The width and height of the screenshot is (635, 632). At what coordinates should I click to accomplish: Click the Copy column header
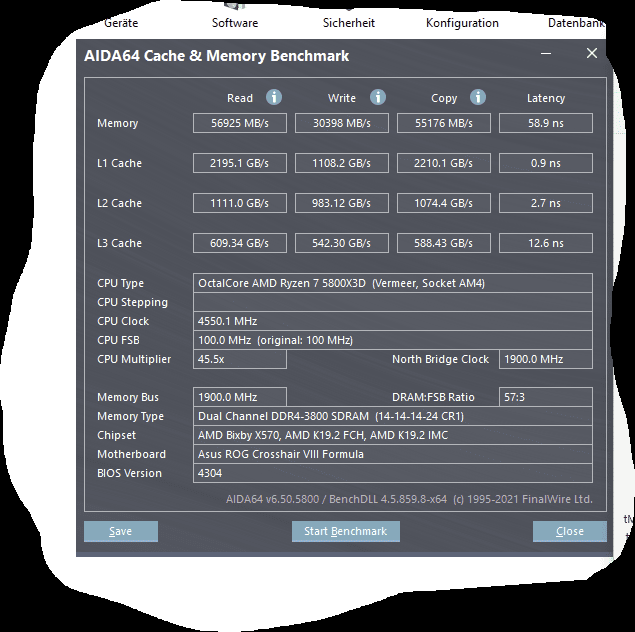pos(444,98)
